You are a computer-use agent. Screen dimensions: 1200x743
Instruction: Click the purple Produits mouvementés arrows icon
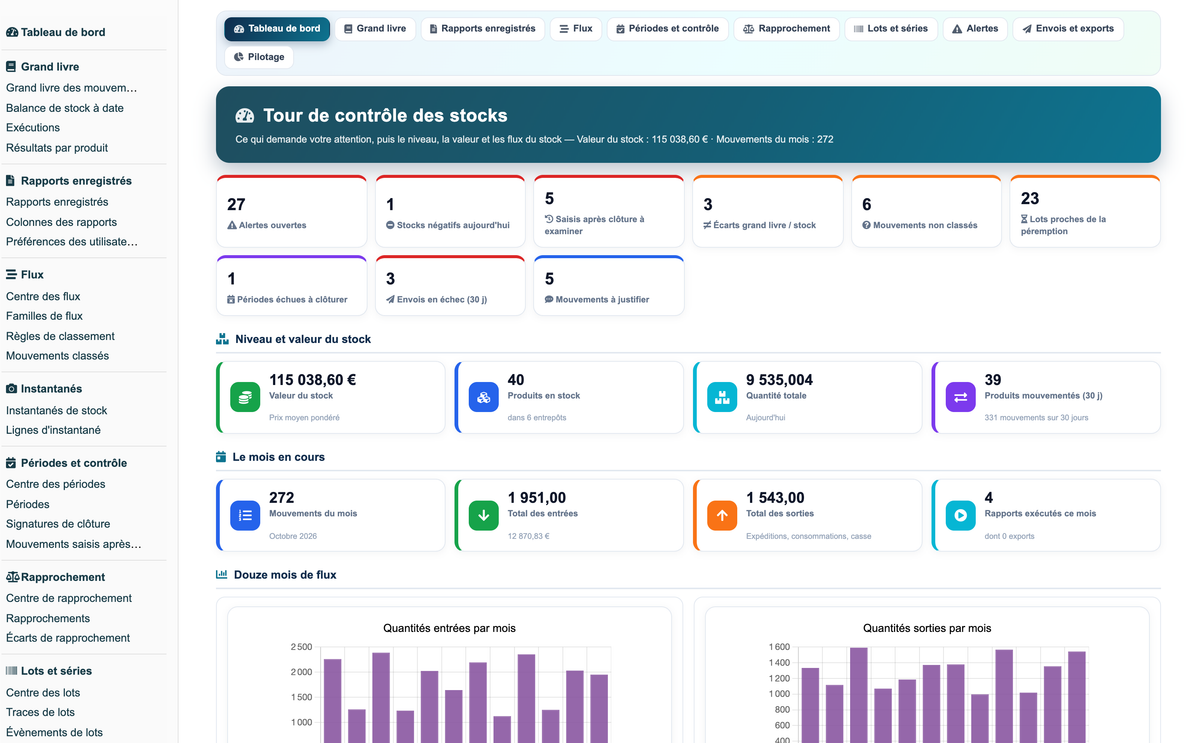click(x=960, y=397)
